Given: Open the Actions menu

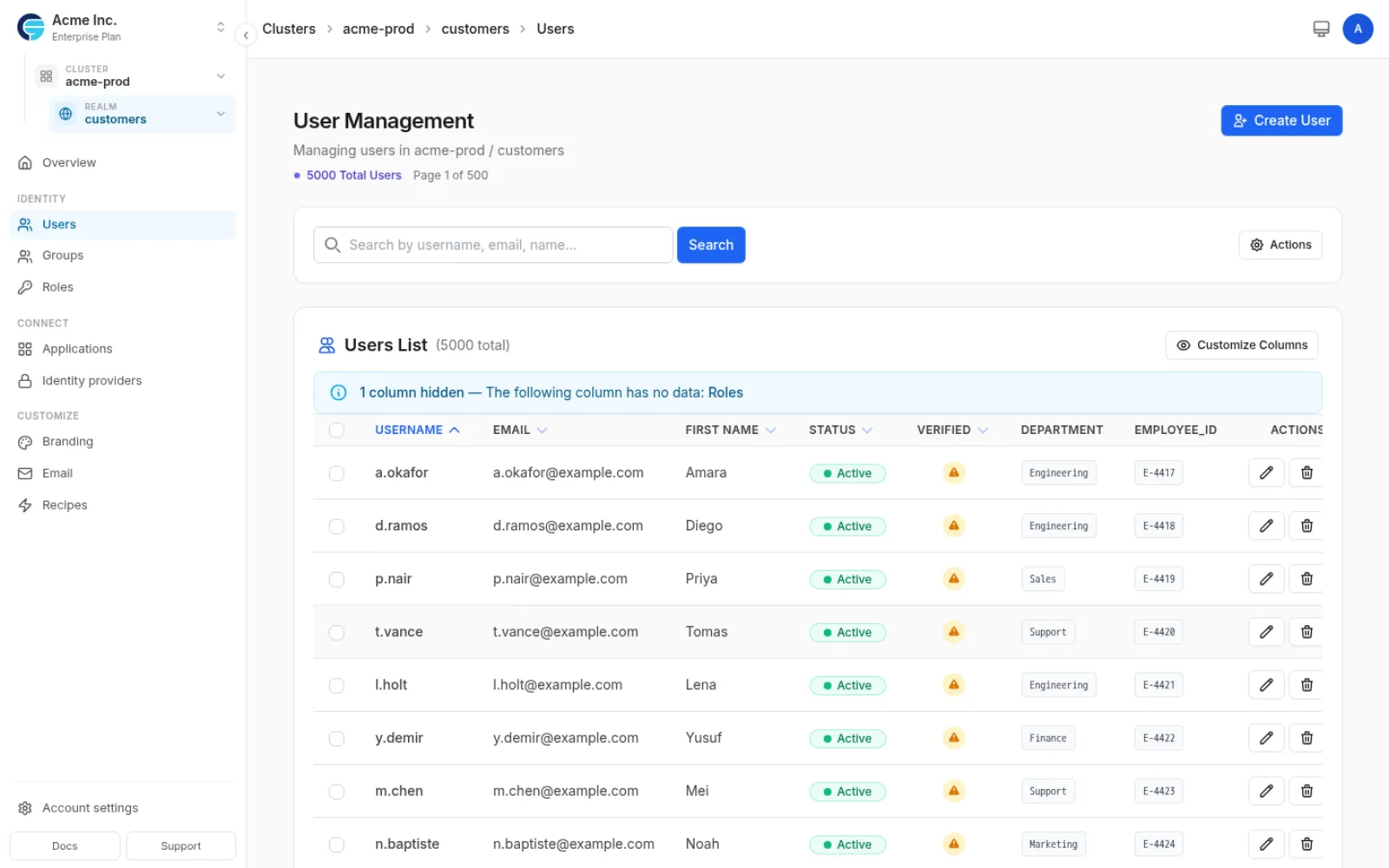Looking at the screenshot, I should coord(1280,245).
